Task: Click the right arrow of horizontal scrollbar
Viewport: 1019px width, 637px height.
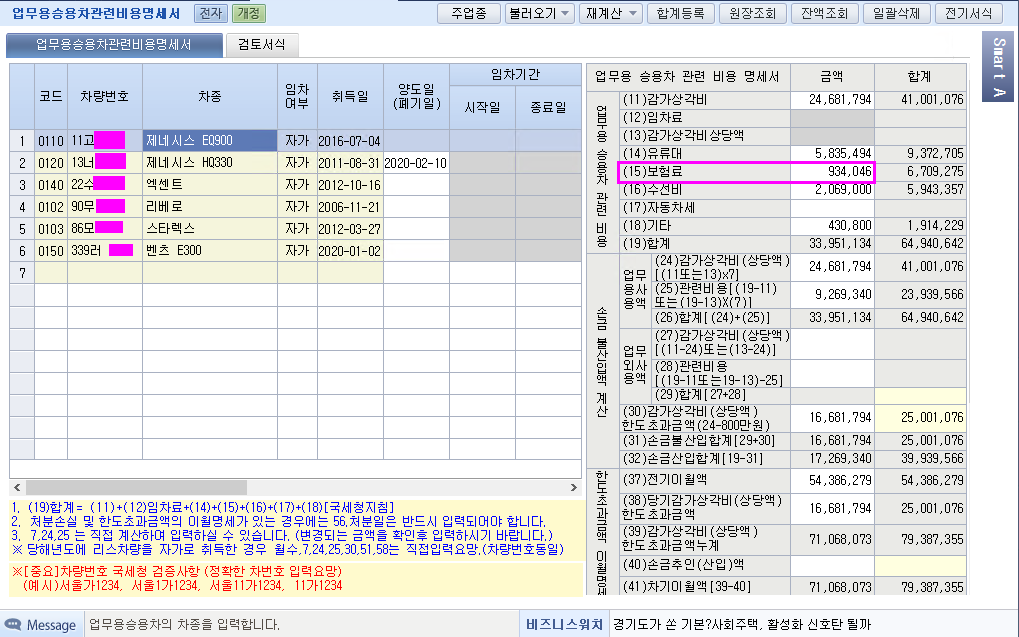Action: (x=573, y=487)
